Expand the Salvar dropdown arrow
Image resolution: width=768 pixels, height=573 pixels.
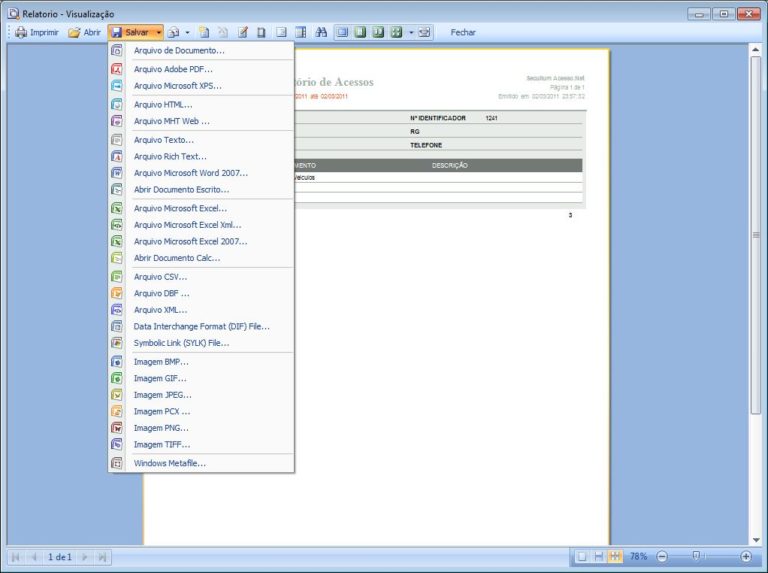(158, 32)
